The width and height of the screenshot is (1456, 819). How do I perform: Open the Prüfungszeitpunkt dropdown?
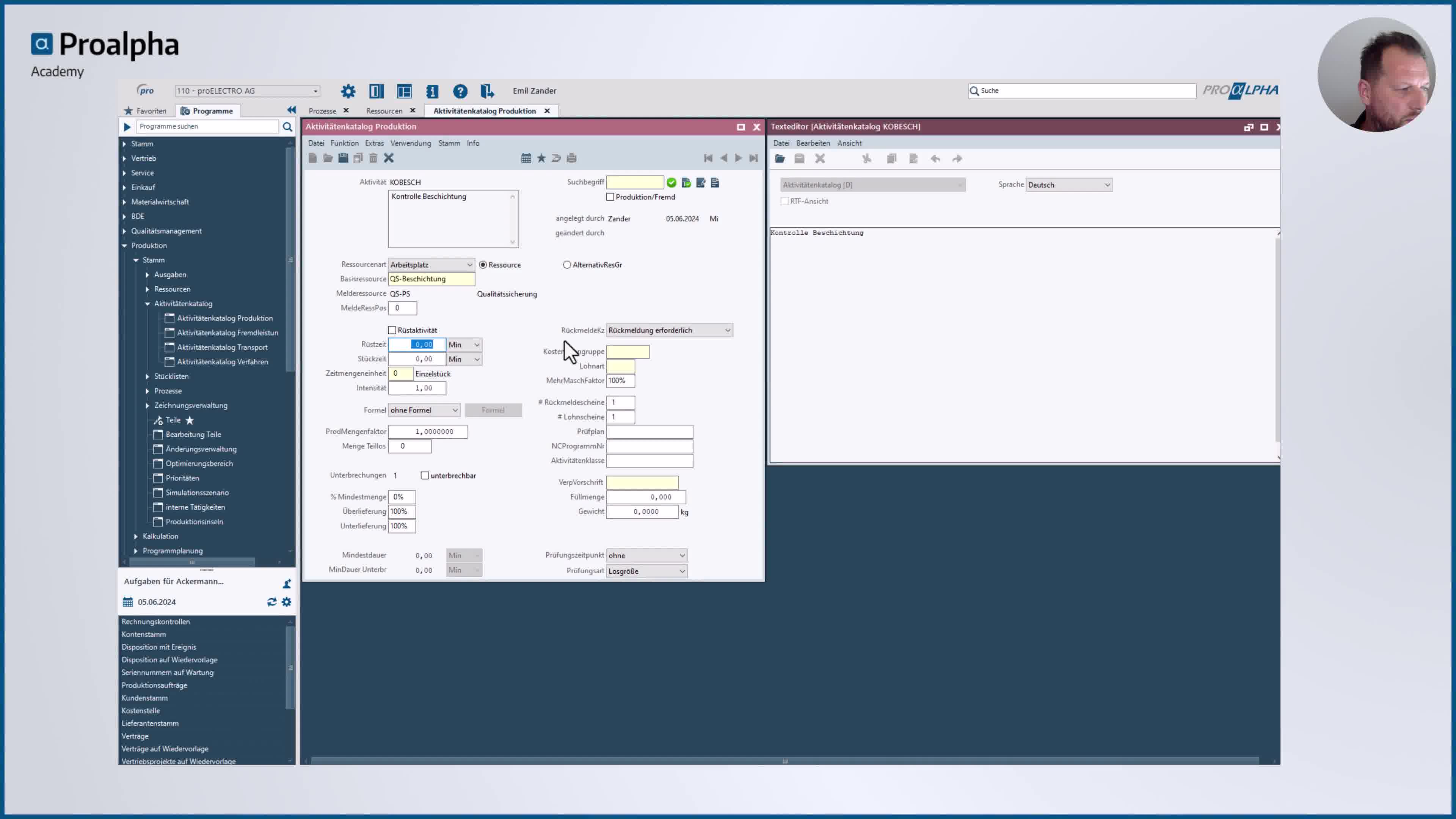coord(646,555)
